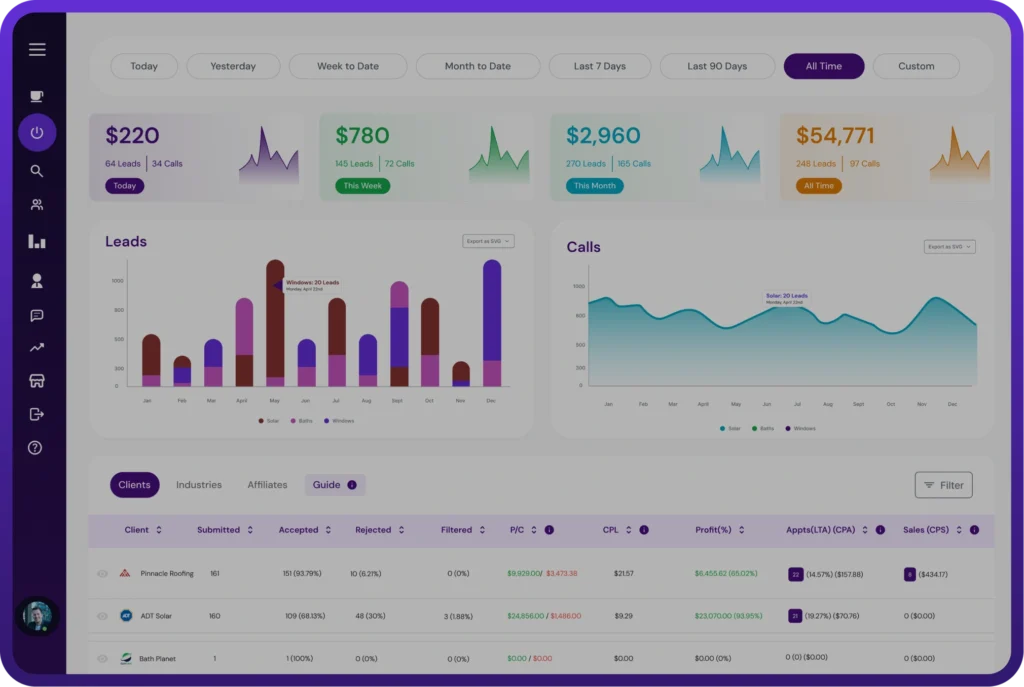1024x687 pixels.
Task: Open the Filter button
Action: [944, 485]
